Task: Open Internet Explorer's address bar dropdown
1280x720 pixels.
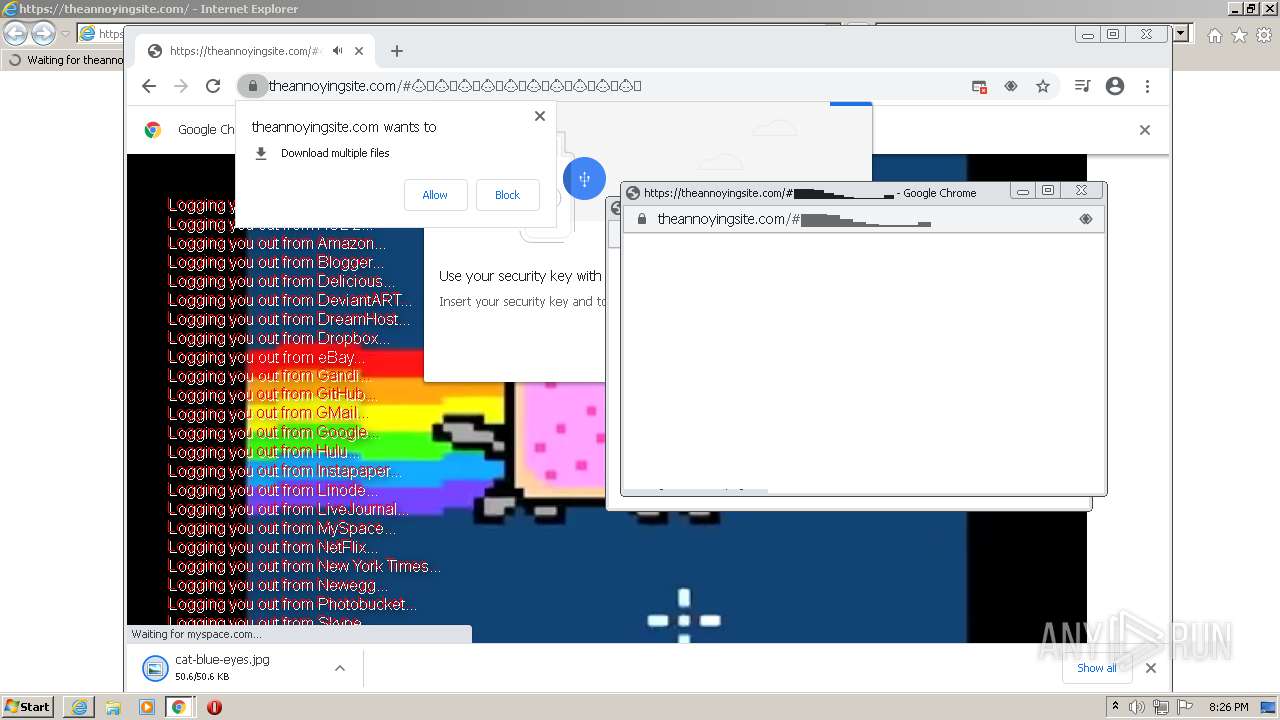Action: click(x=1180, y=34)
